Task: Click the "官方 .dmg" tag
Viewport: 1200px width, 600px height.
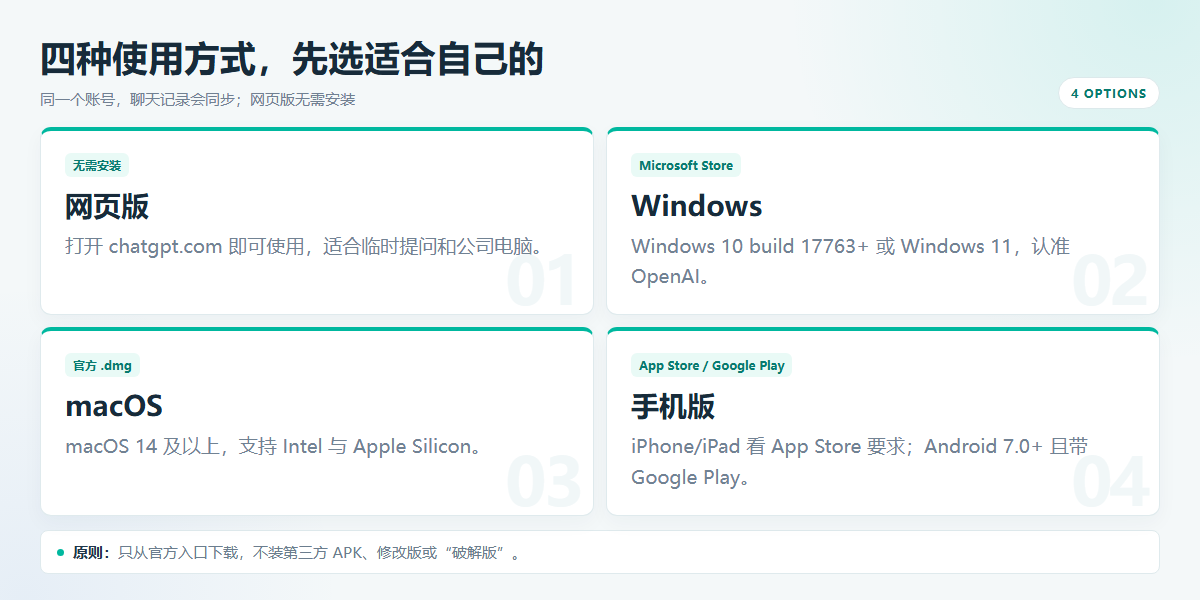Action: (x=102, y=366)
